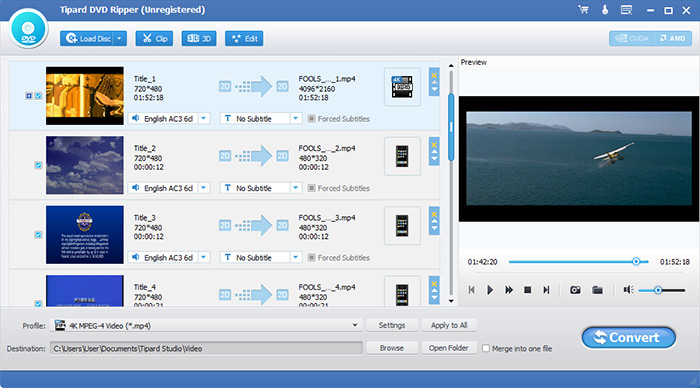
Task: Click the snapshot camera icon
Action: (x=575, y=290)
